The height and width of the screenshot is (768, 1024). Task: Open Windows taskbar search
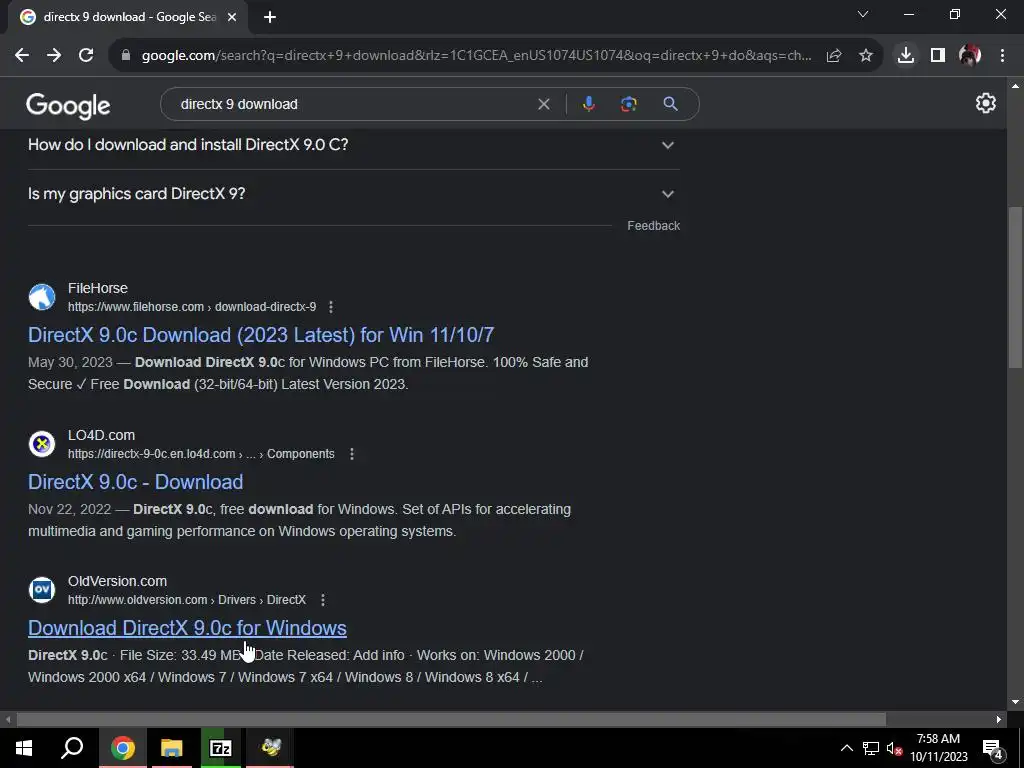point(72,748)
